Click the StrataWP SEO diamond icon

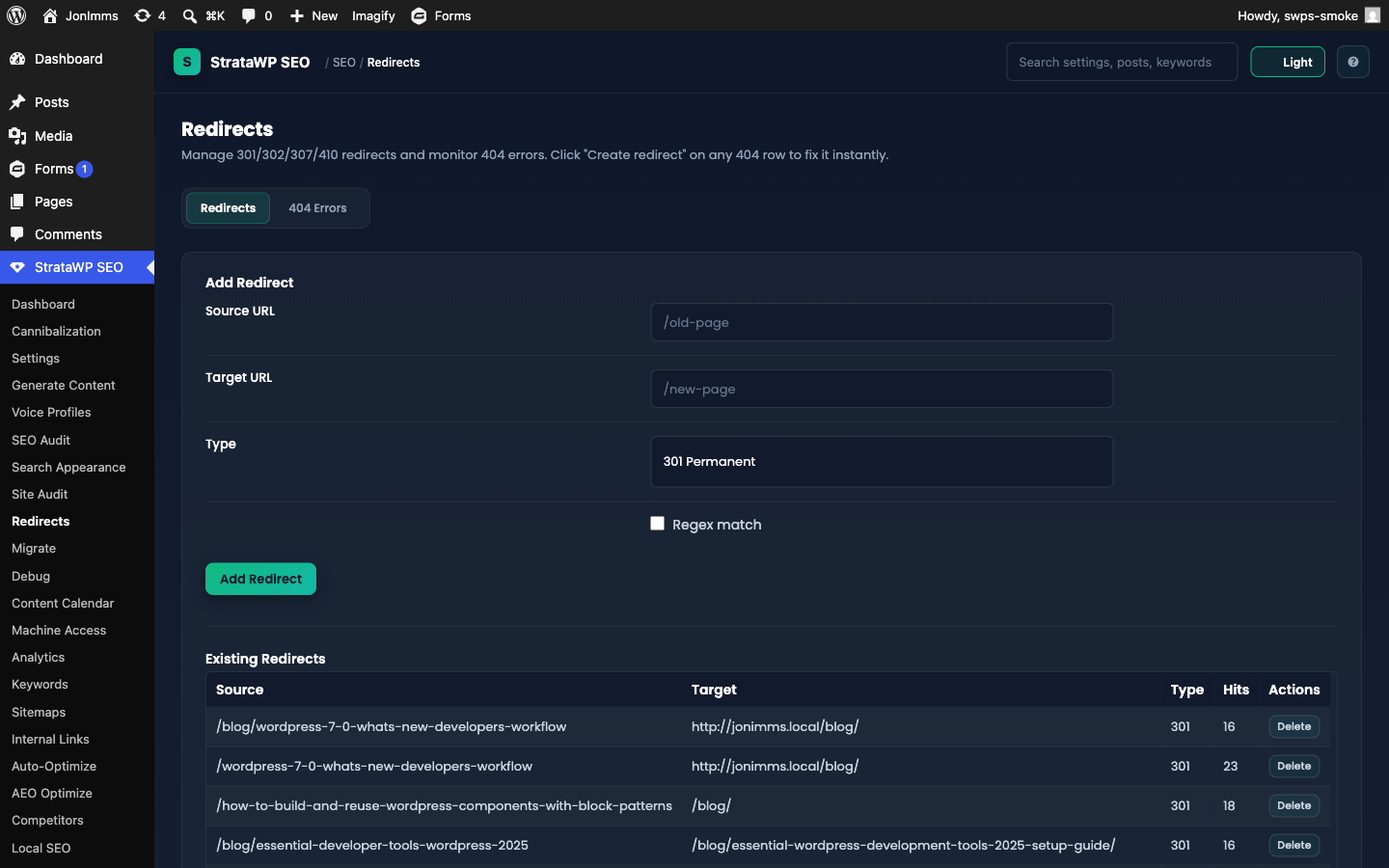17,267
